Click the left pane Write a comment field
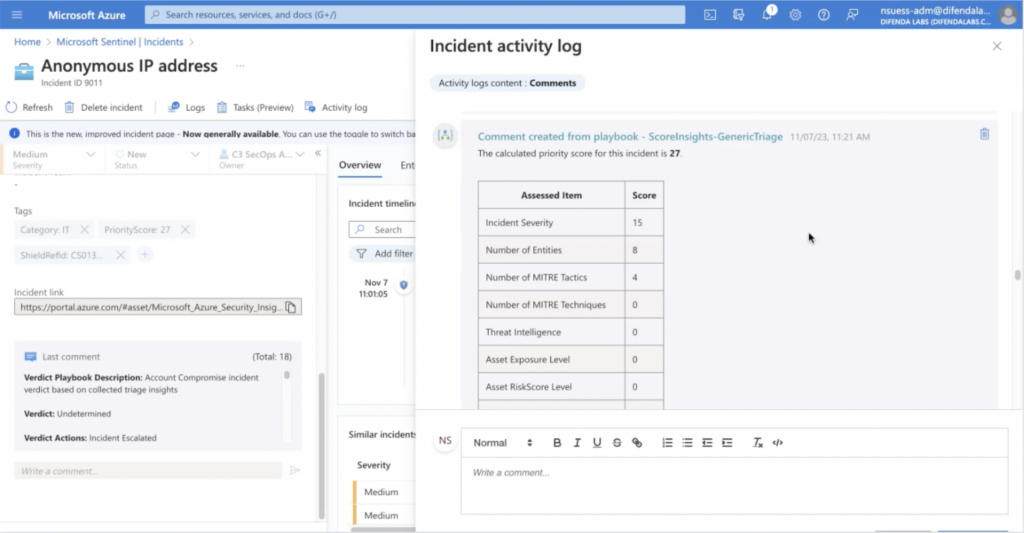 pyautogui.click(x=148, y=471)
